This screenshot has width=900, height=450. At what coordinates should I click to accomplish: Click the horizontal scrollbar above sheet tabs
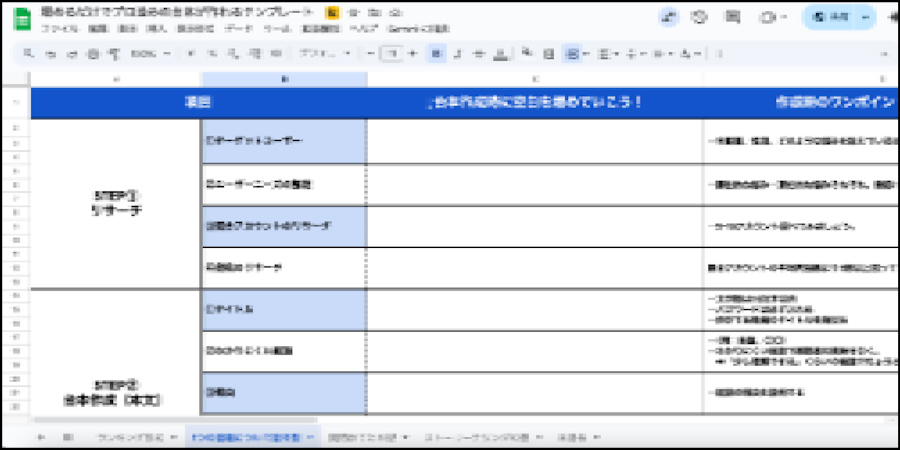(x=175, y=421)
